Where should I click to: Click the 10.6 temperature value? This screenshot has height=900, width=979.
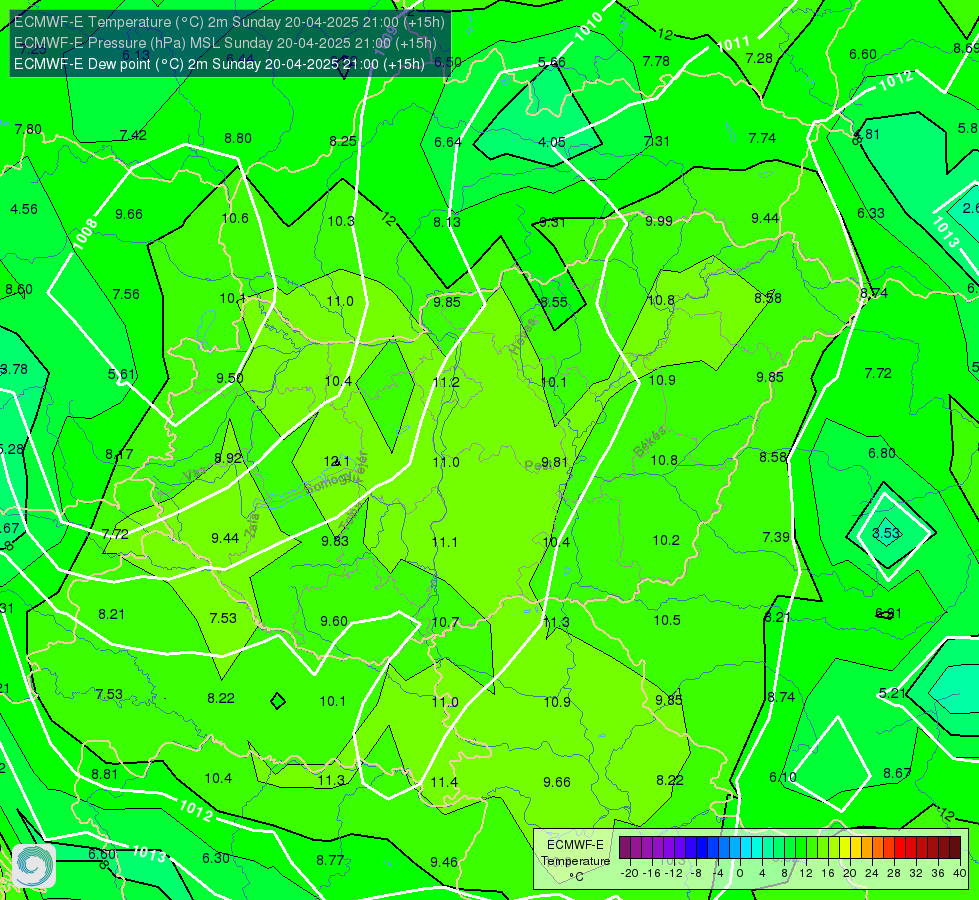click(x=235, y=219)
